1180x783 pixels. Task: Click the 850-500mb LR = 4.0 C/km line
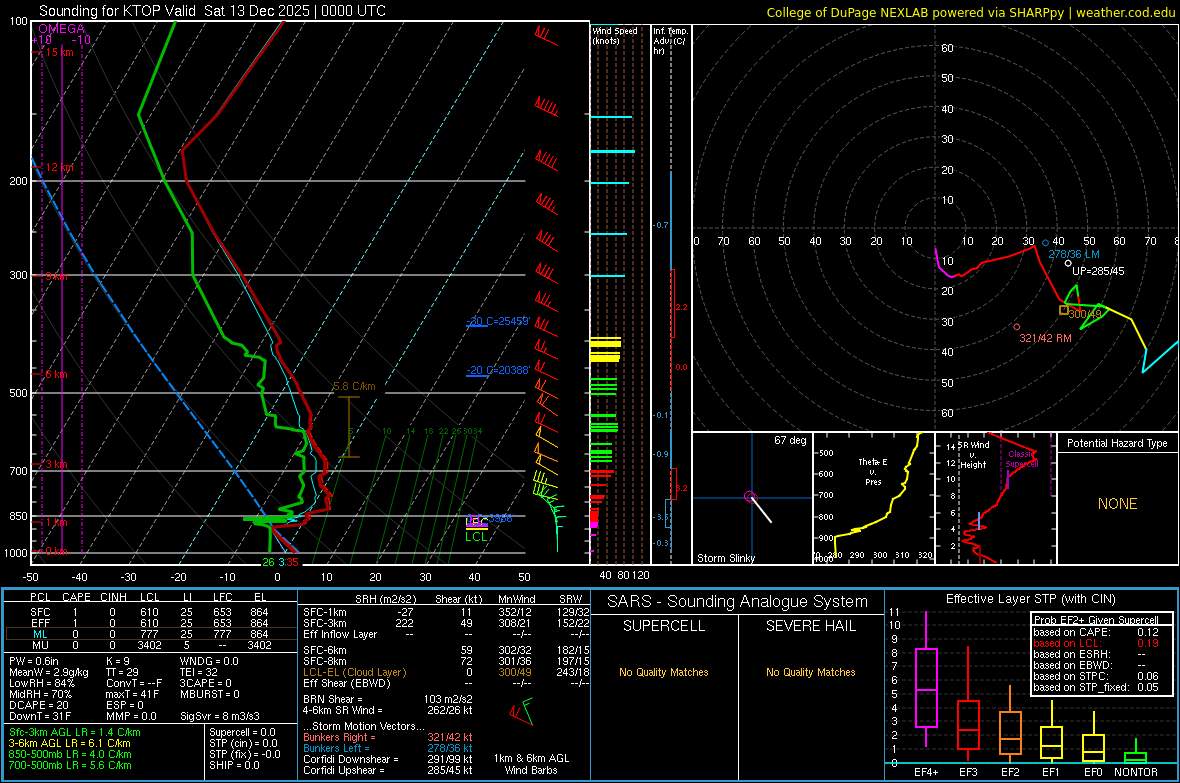70,754
